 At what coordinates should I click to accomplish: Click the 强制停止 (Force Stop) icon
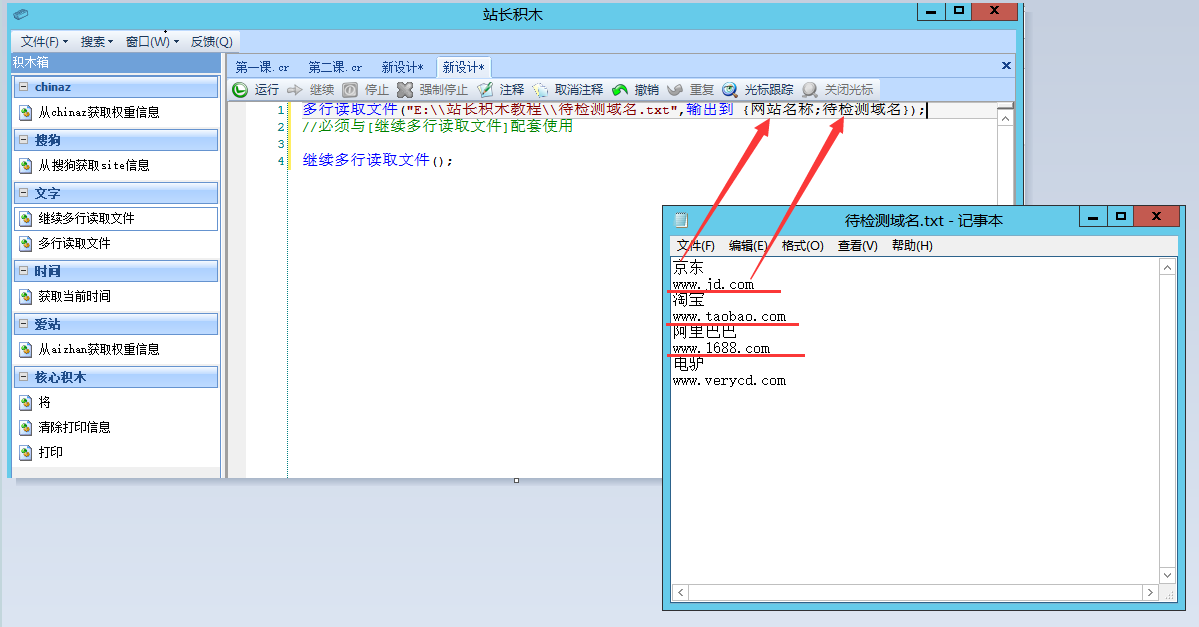(x=405, y=90)
